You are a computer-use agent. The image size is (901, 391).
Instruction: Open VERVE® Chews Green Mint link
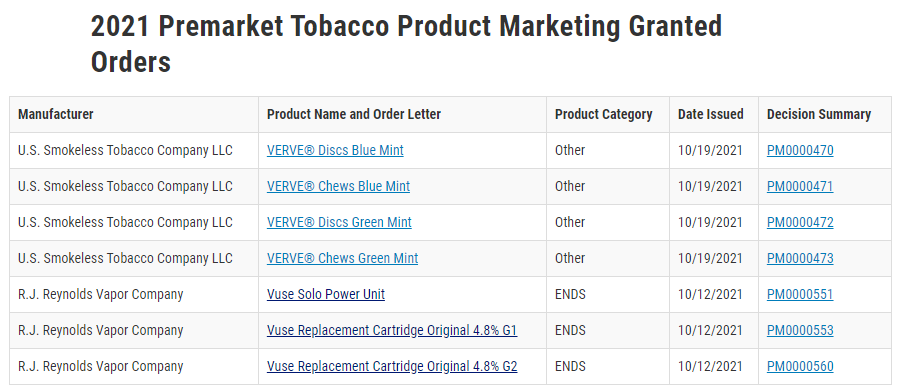342,258
